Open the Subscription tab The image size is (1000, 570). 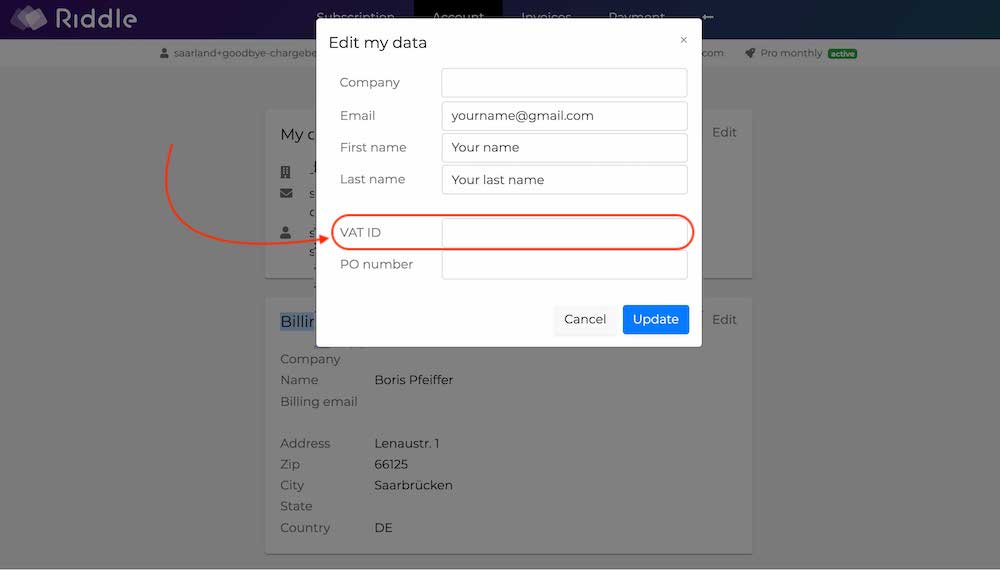pos(357,17)
